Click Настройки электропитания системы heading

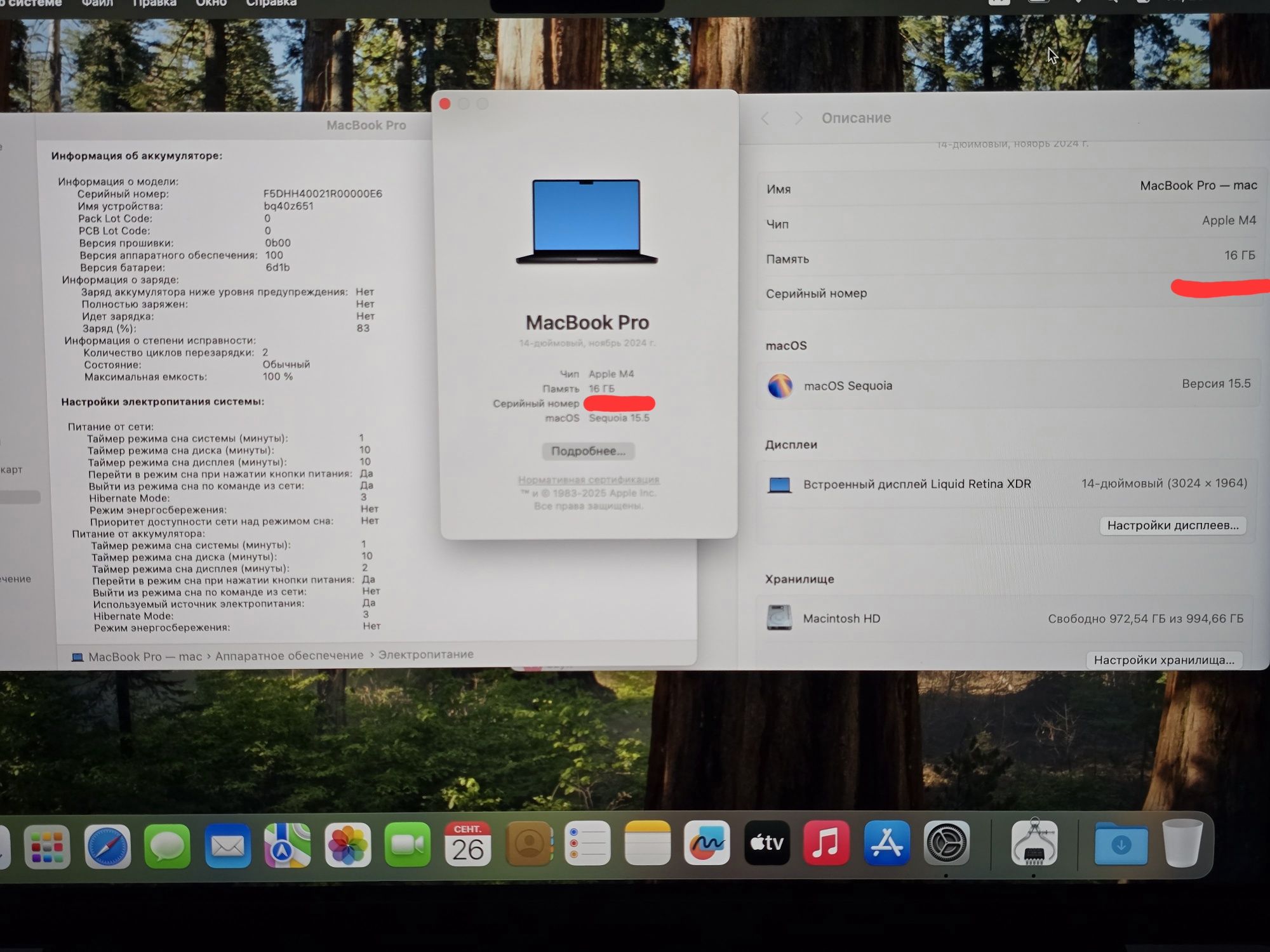point(163,402)
